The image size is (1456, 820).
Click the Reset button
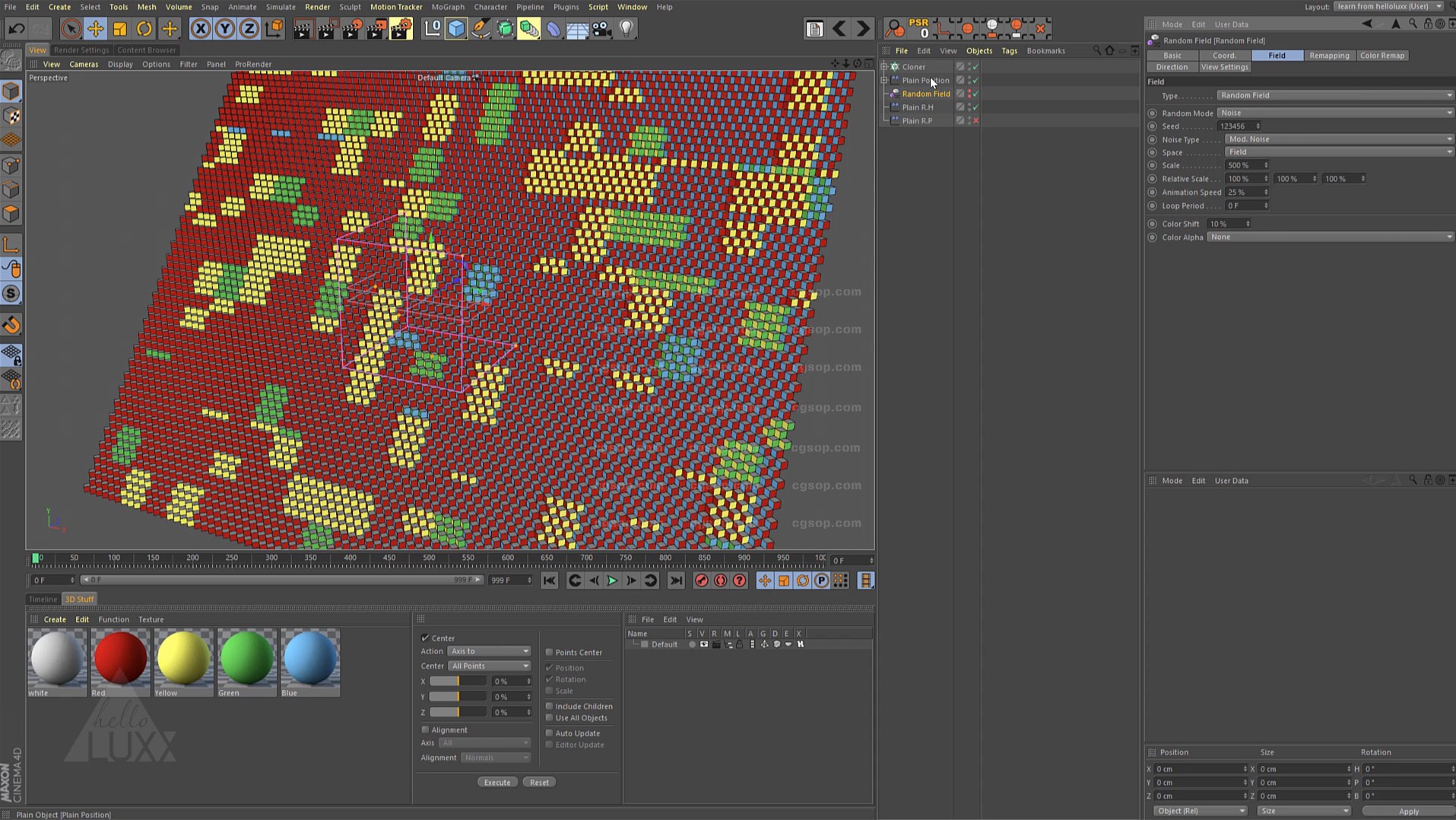pyautogui.click(x=539, y=782)
